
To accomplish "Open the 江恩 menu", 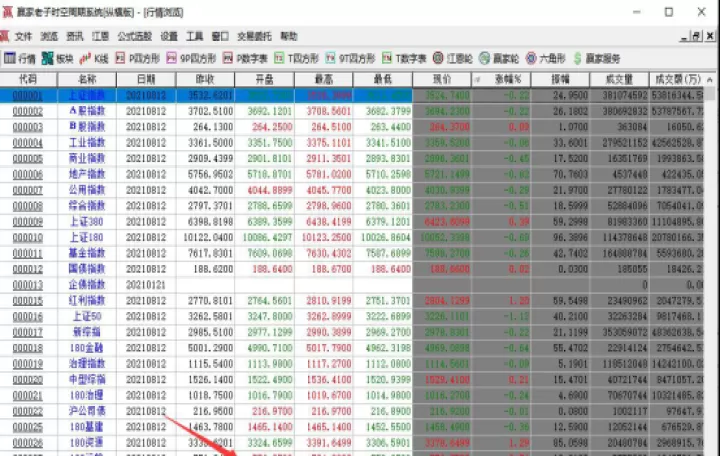I will 101,36.
